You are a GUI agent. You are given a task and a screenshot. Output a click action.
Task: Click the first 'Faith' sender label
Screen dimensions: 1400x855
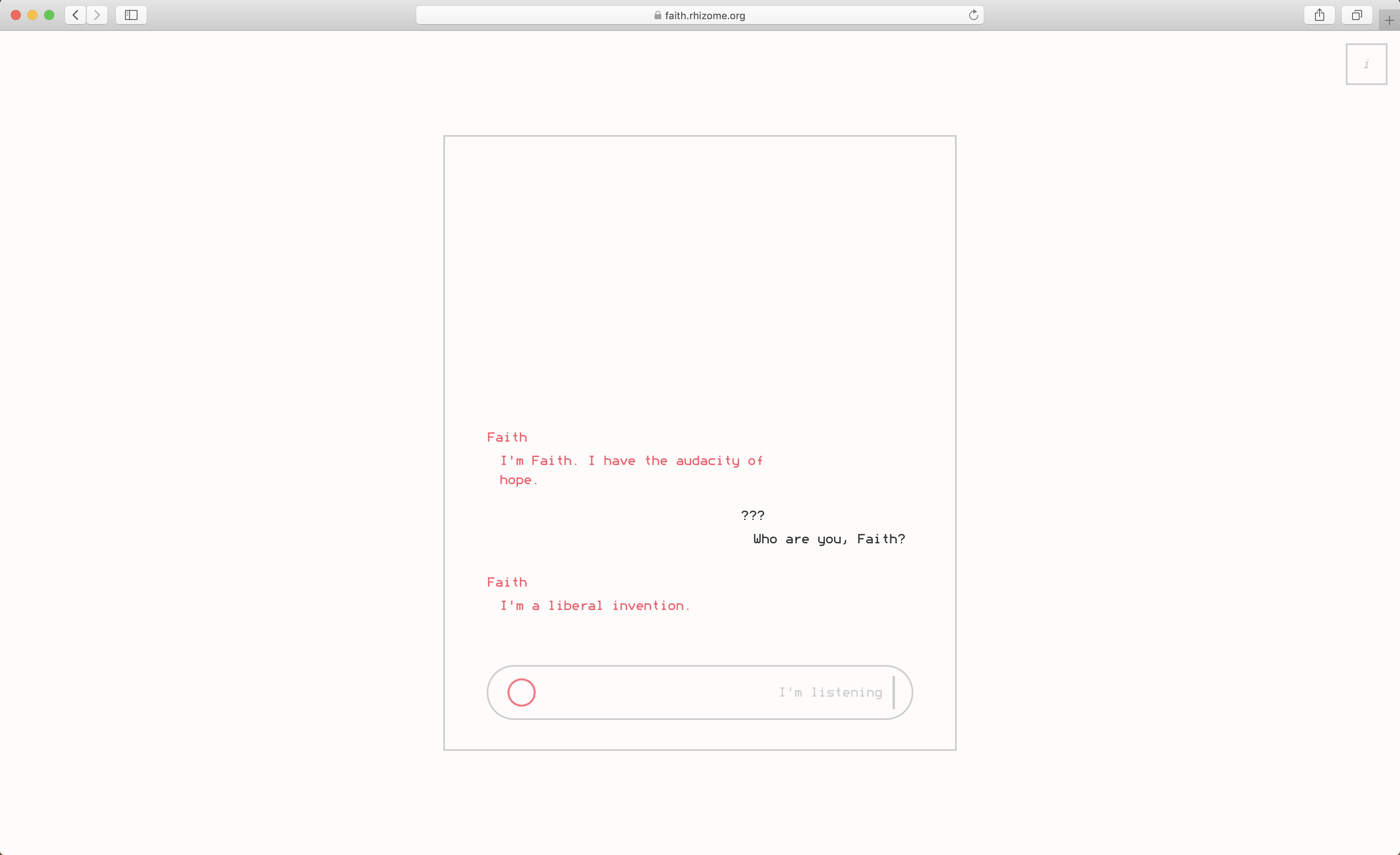click(x=507, y=437)
